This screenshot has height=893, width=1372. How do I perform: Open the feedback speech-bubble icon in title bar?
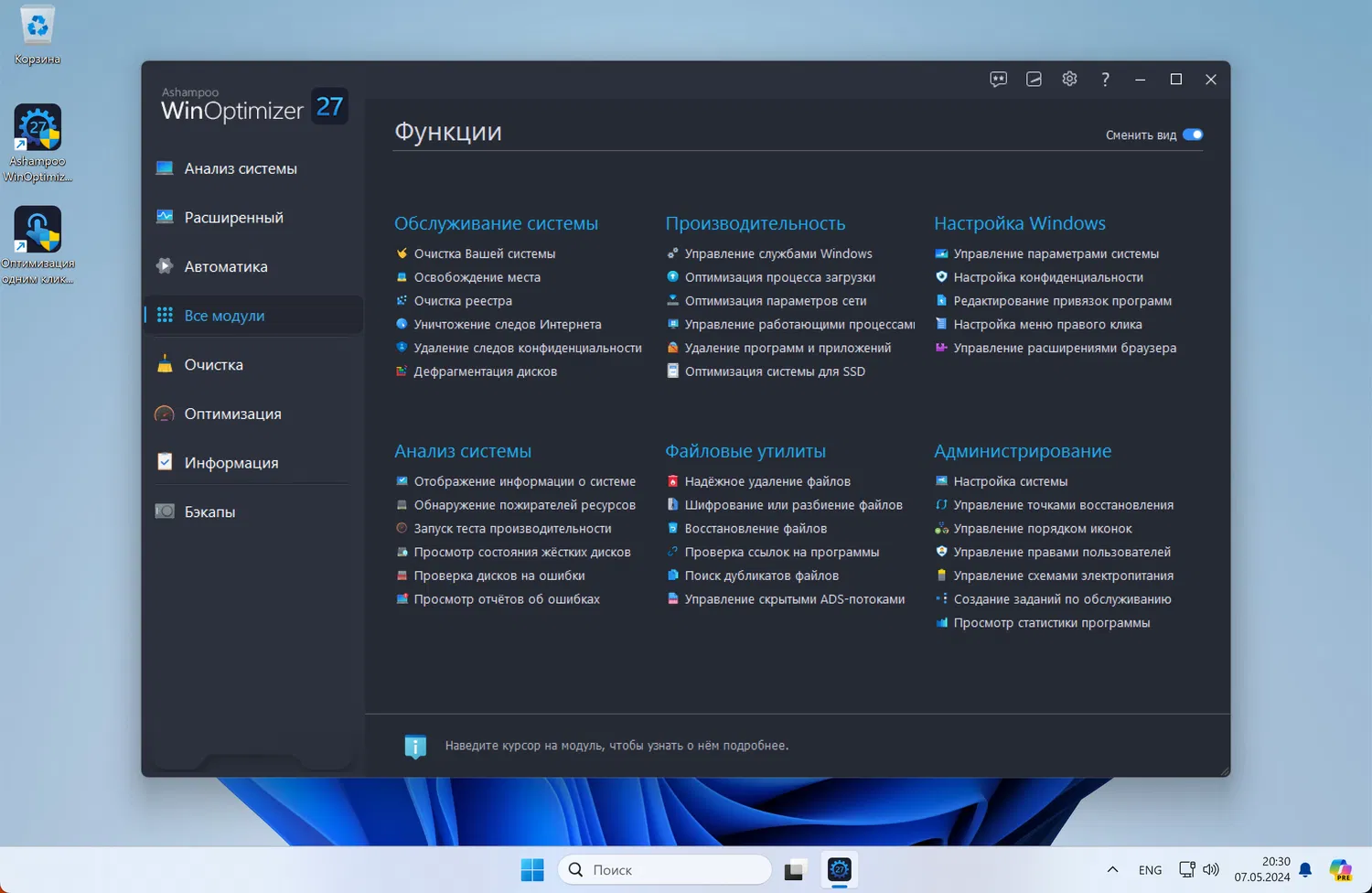998,80
